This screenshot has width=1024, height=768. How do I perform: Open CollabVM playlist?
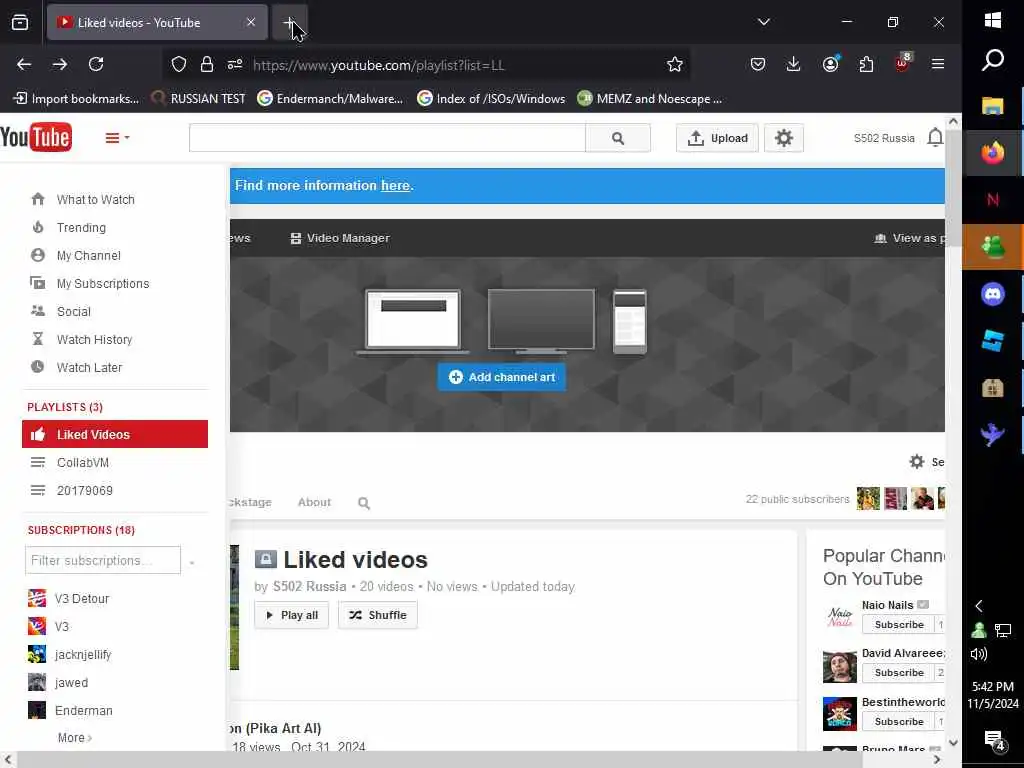(x=82, y=462)
